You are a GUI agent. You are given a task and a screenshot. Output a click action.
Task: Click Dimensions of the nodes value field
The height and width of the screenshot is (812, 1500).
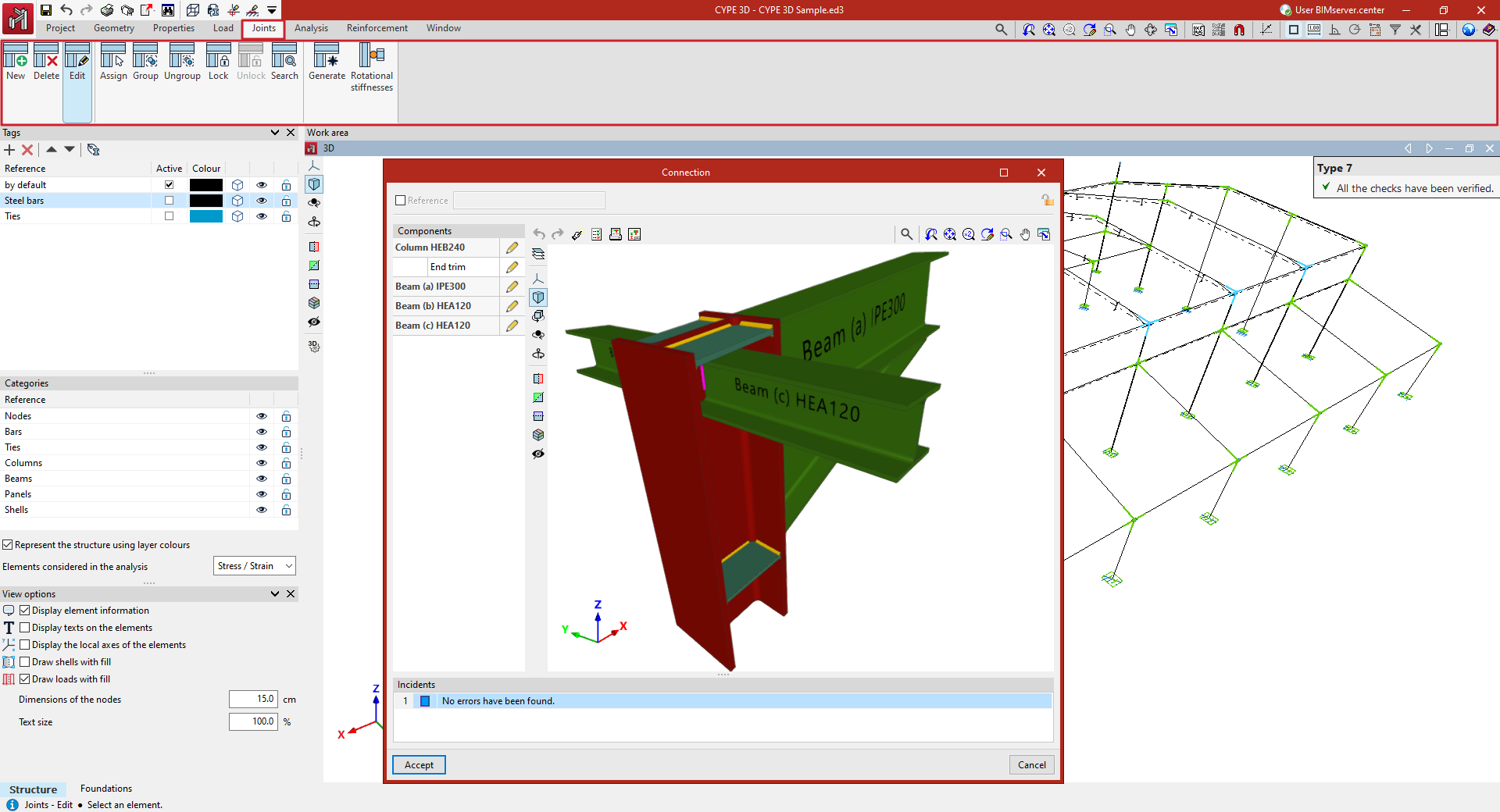click(x=253, y=700)
